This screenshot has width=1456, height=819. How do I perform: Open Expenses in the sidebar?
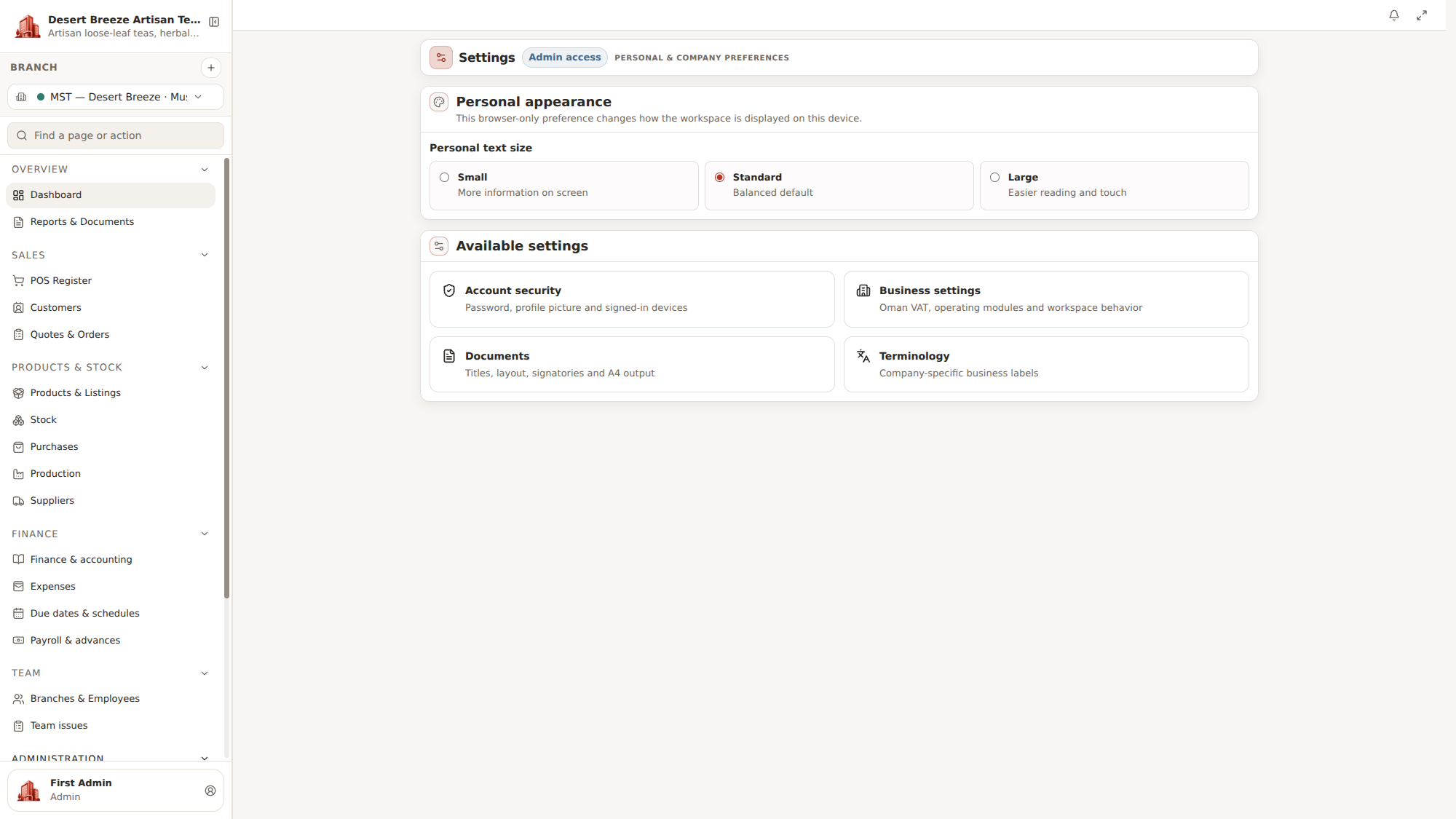click(111, 587)
